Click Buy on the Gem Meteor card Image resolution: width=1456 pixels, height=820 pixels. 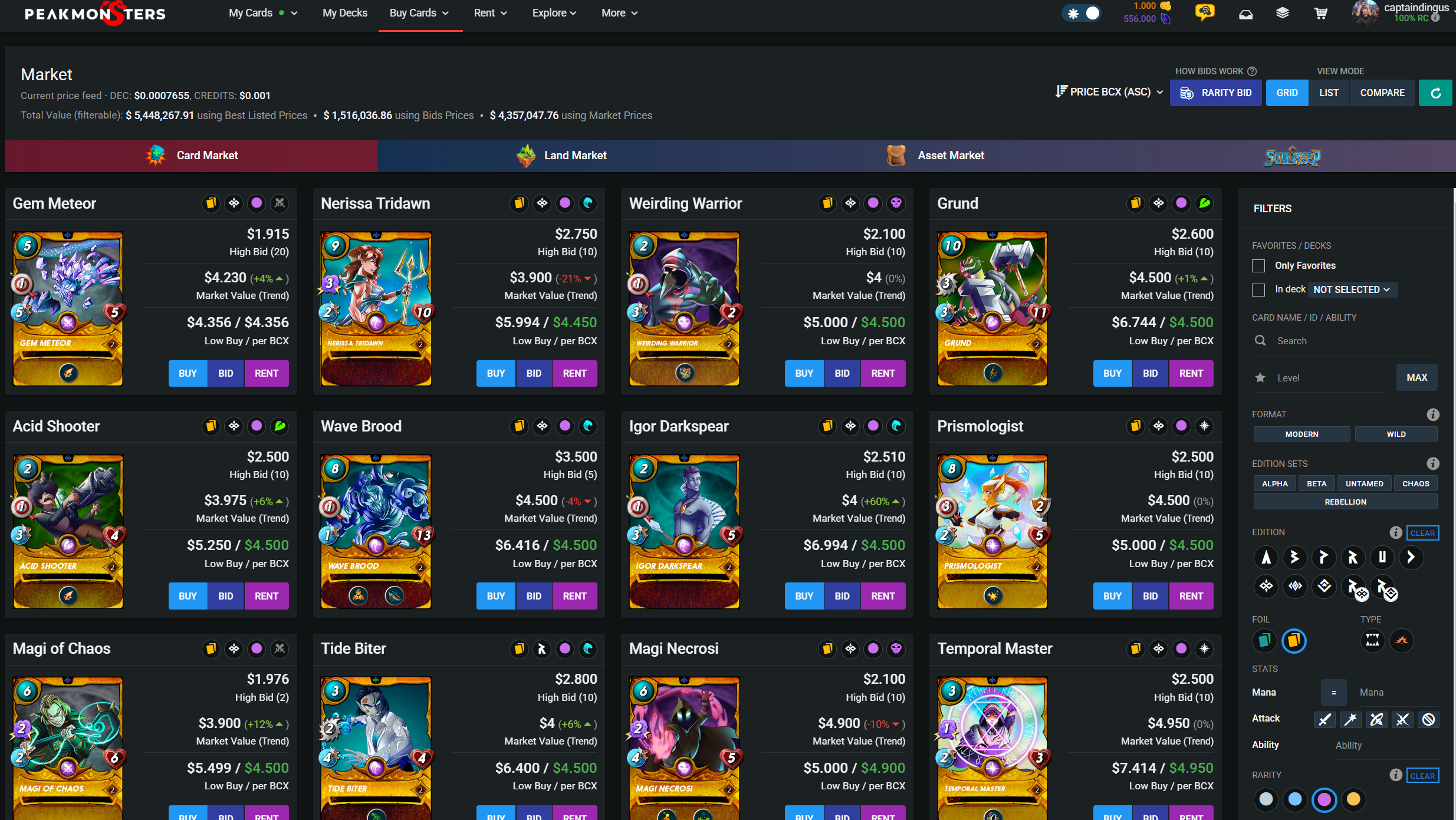click(x=188, y=373)
